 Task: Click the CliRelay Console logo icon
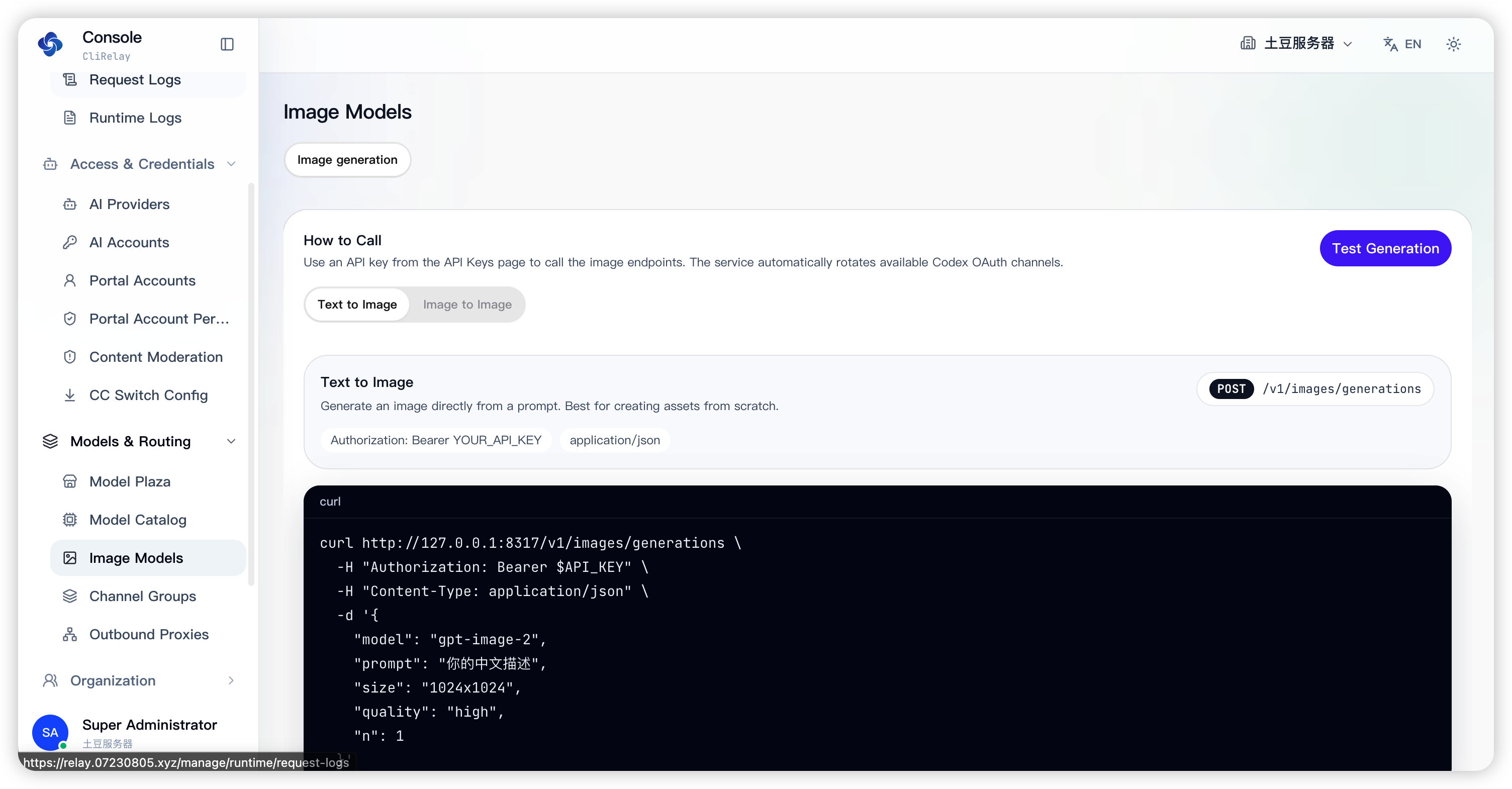pos(50,45)
